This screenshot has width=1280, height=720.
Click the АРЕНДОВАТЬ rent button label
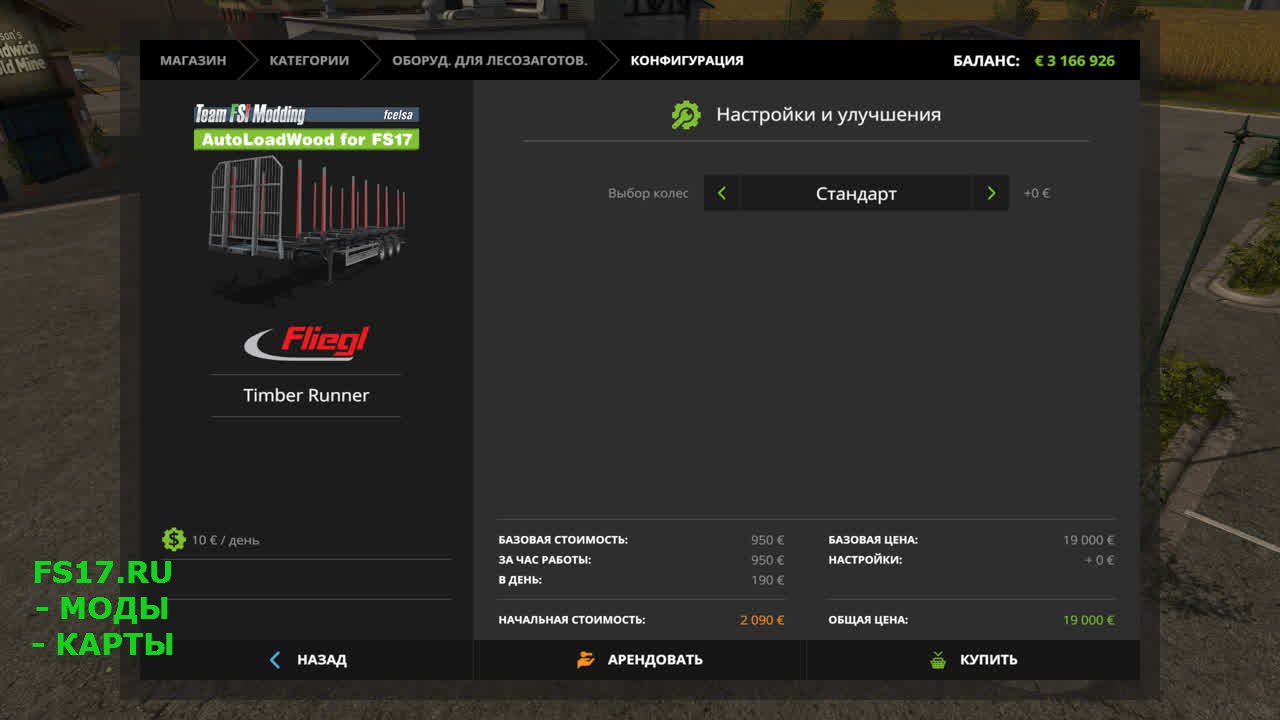coord(655,660)
